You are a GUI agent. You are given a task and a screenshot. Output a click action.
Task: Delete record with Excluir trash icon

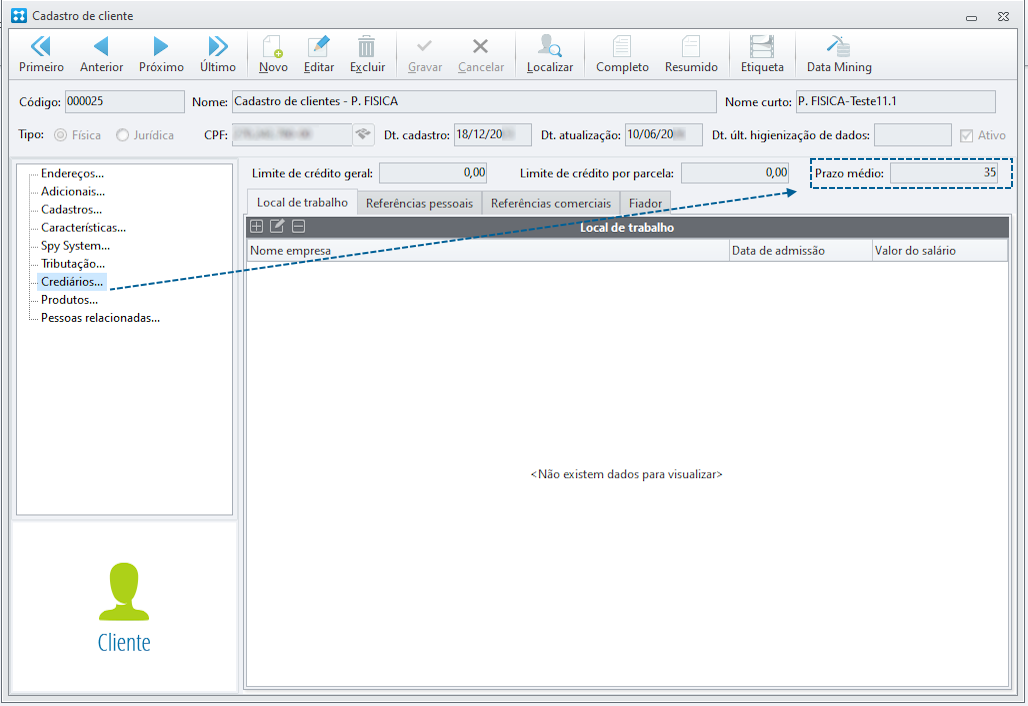click(366, 47)
